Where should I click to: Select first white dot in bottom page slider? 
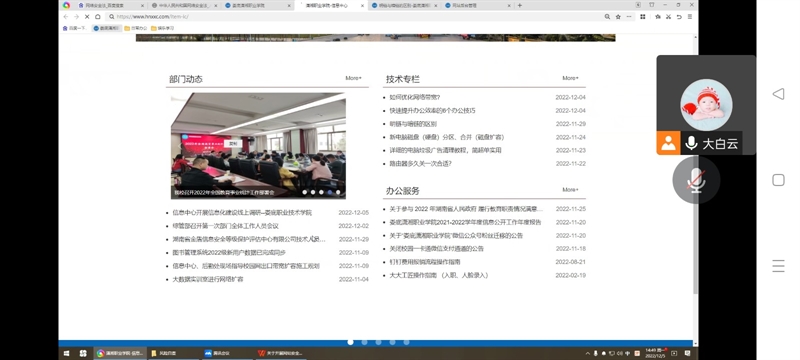tap(351, 342)
